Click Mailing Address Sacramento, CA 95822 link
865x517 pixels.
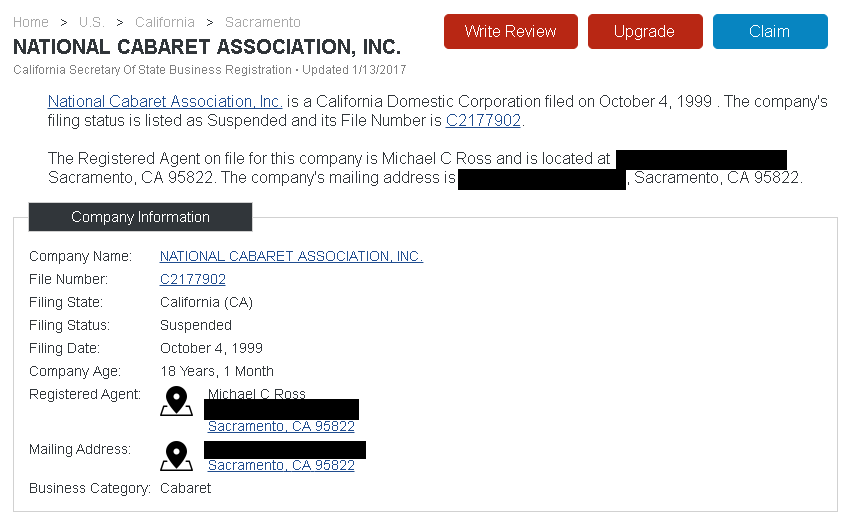[281, 465]
